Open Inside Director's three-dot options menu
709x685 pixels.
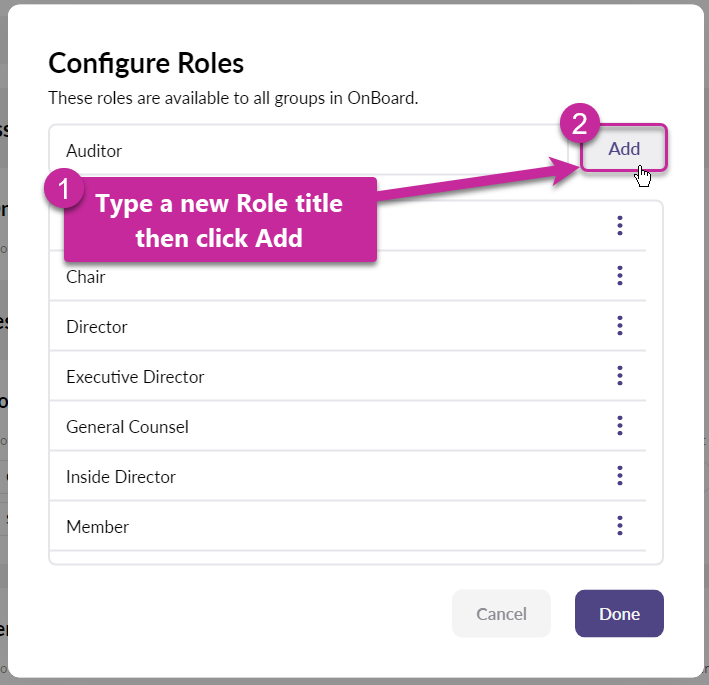[620, 476]
